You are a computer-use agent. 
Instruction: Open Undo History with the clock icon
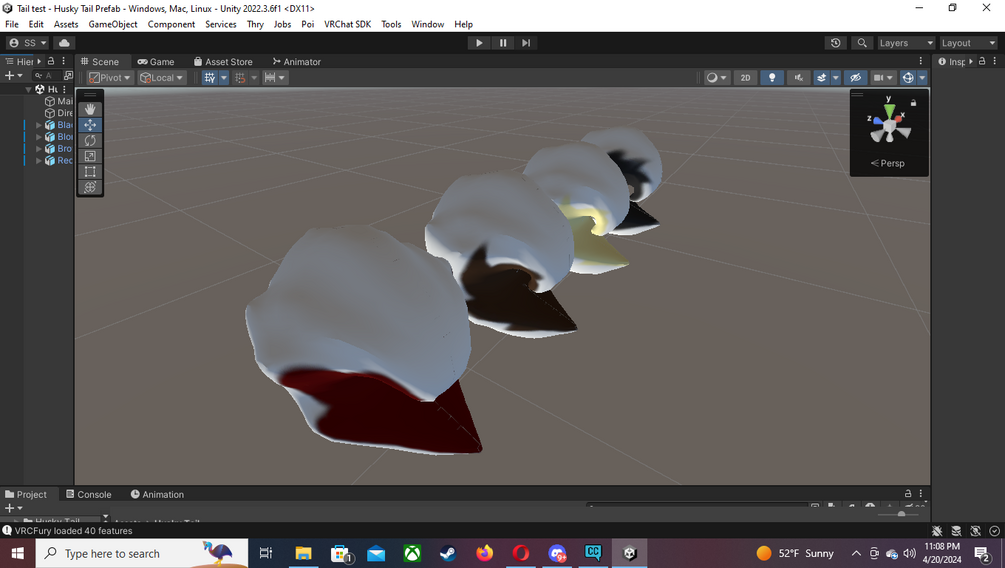coord(835,43)
